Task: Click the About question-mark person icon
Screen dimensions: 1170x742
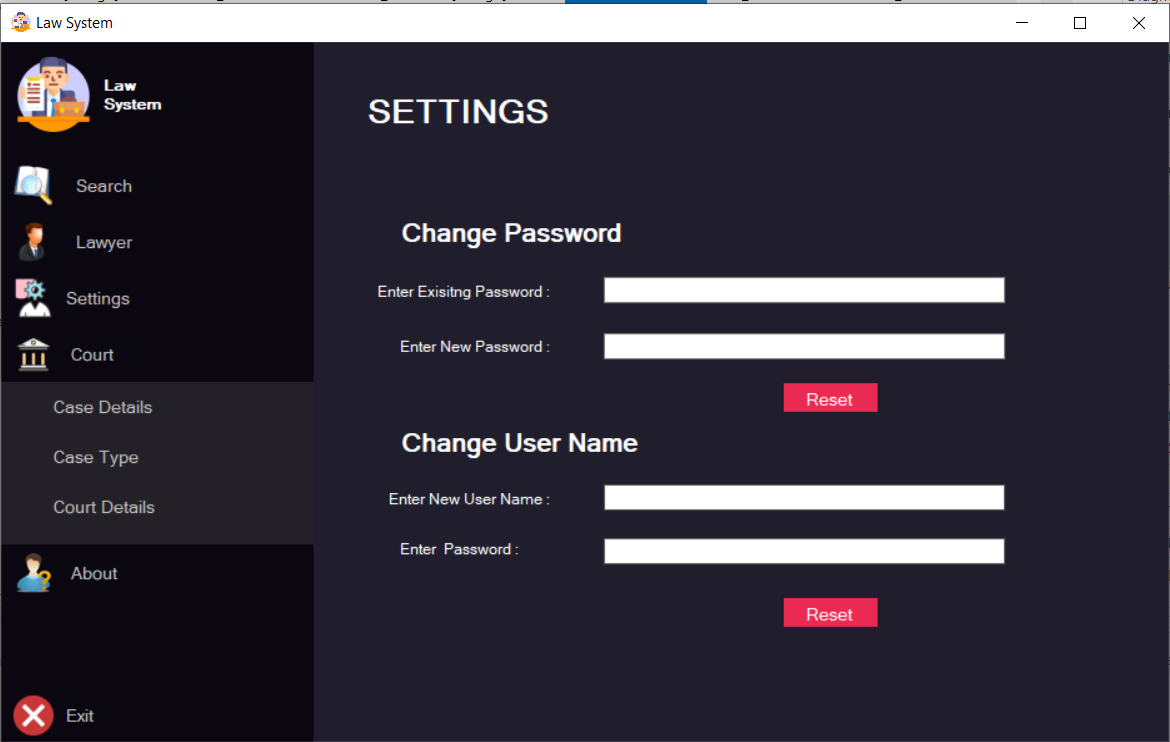Action: click(31, 573)
